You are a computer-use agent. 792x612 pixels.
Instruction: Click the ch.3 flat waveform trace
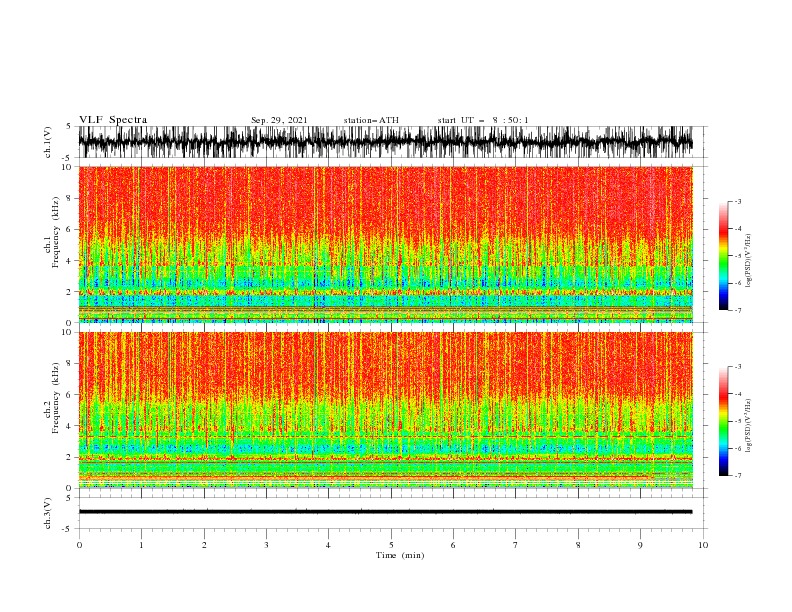tap(385, 512)
